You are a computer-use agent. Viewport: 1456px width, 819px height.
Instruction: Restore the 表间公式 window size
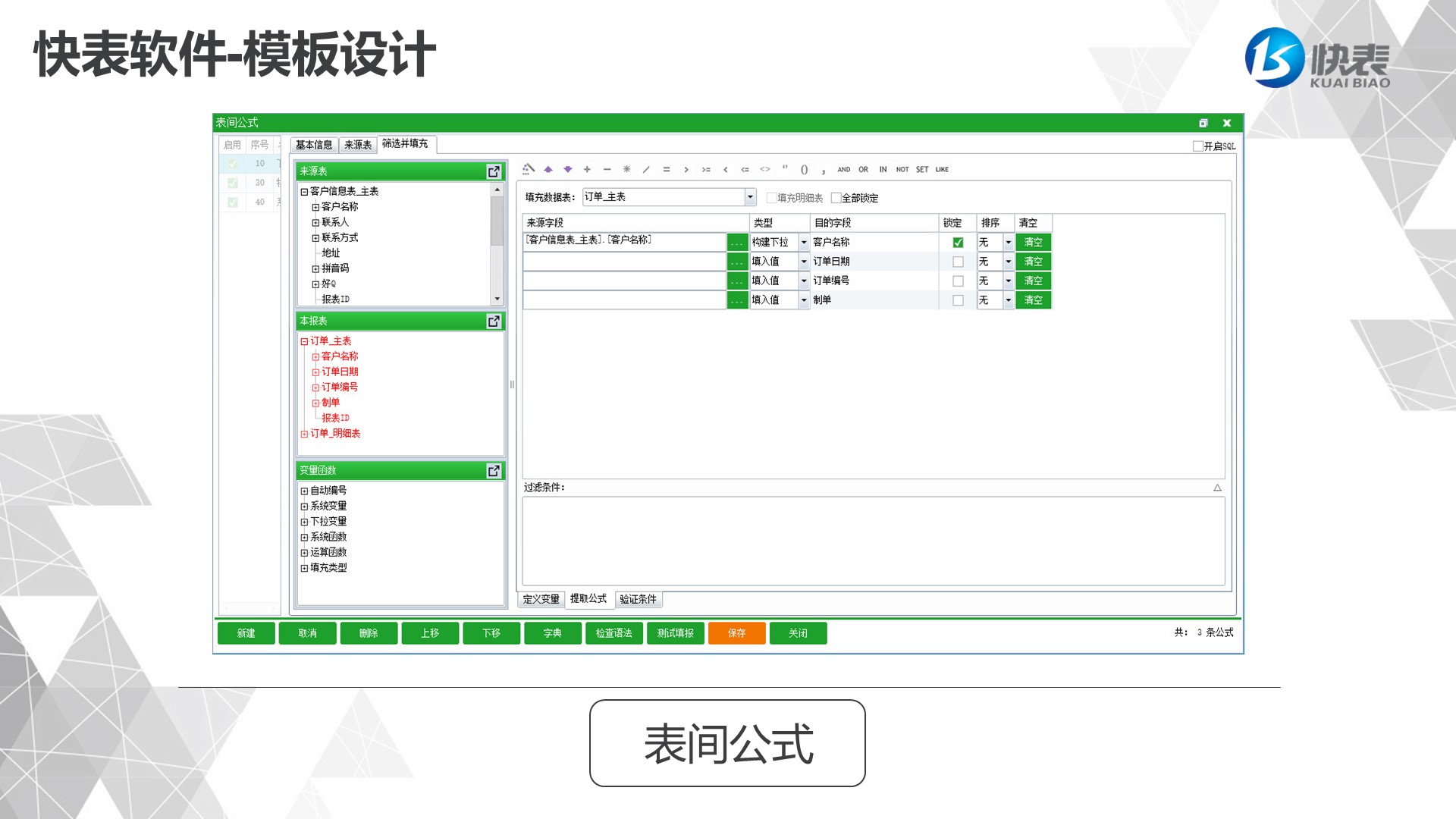(x=1203, y=123)
